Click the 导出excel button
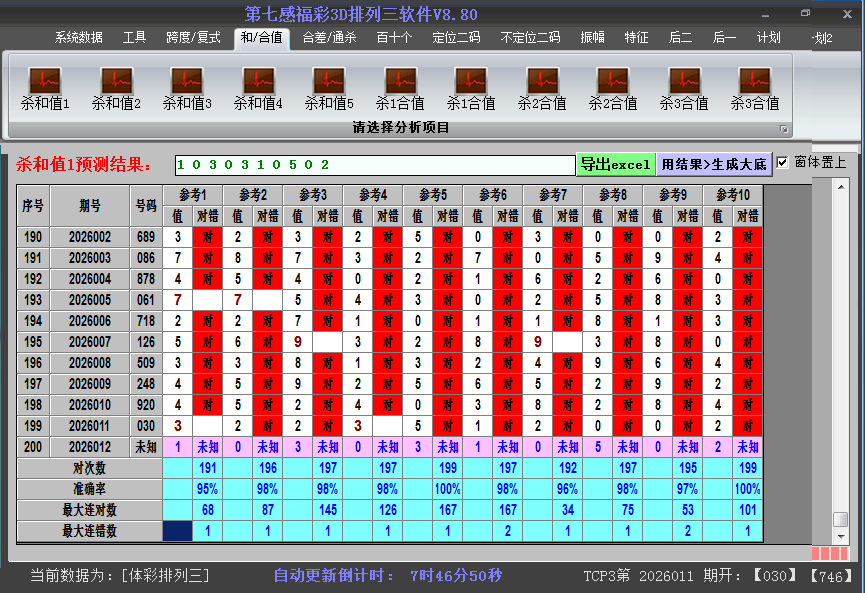The height and width of the screenshot is (593, 865). (615, 165)
